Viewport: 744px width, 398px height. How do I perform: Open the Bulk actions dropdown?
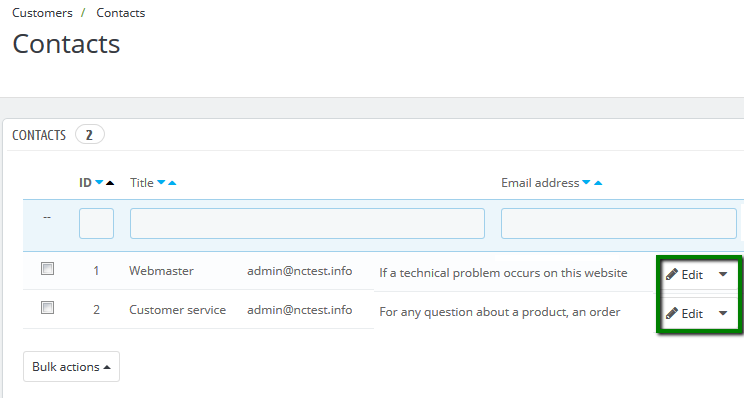71,367
